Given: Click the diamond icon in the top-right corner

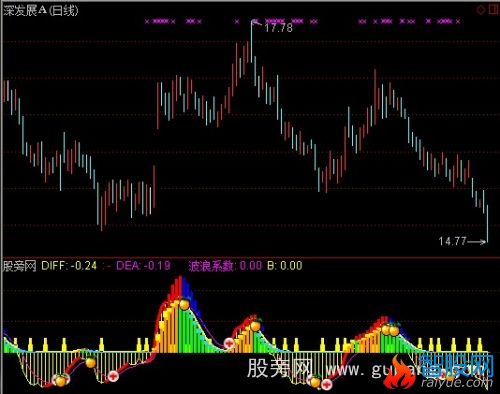Looking at the screenshot, I should (481, 10).
